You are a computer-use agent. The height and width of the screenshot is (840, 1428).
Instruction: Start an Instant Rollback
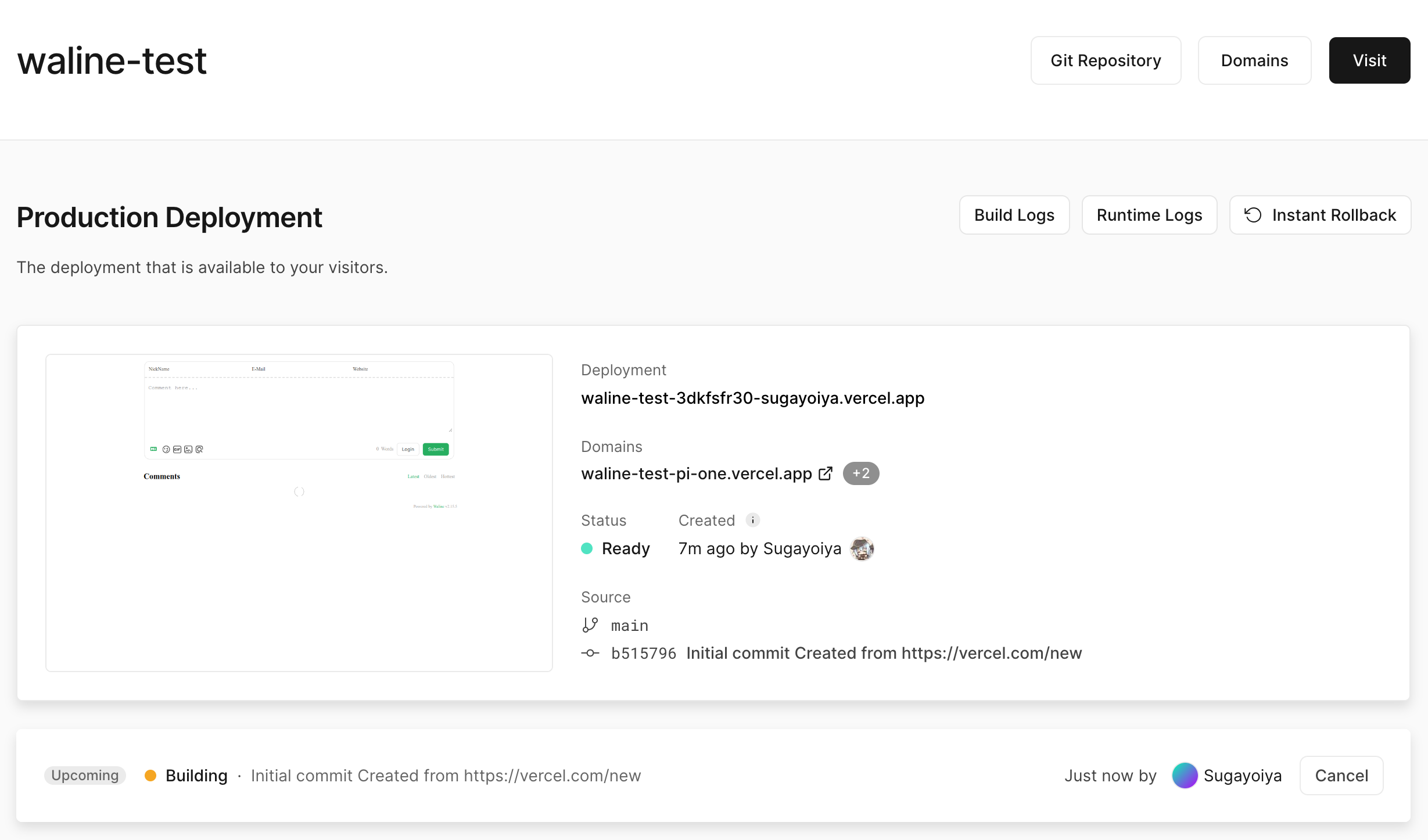(1320, 215)
